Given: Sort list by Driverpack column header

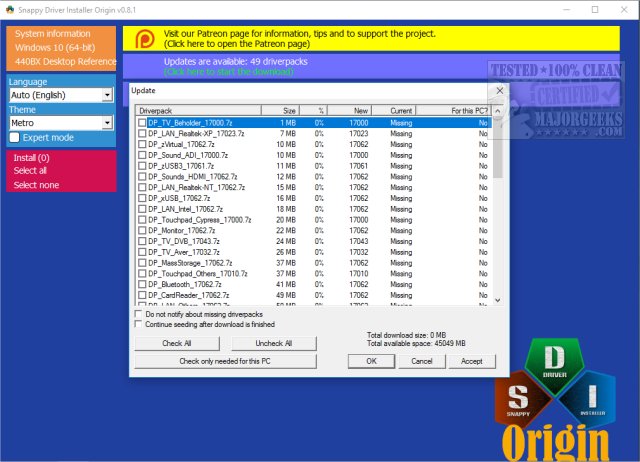Looking at the screenshot, I should coord(198,111).
